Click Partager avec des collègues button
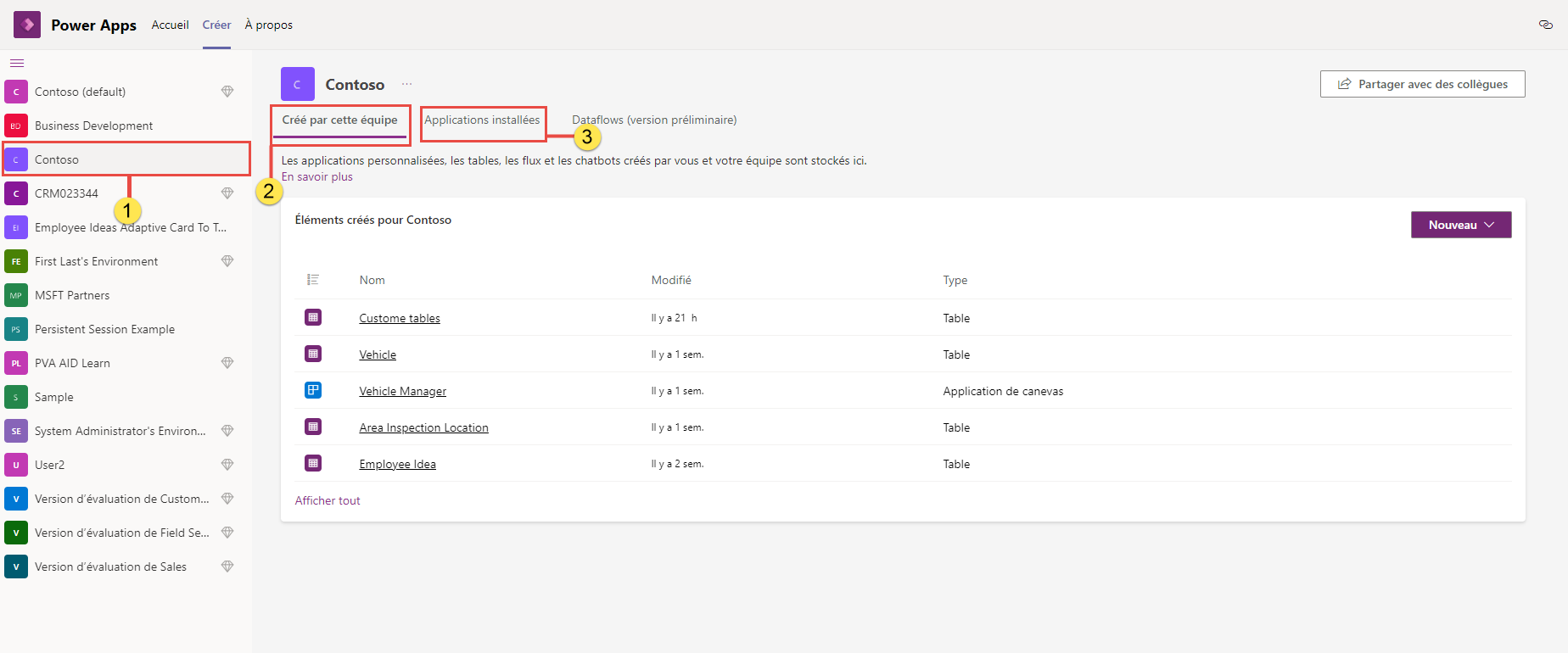The image size is (1568, 653). point(1423,84)
